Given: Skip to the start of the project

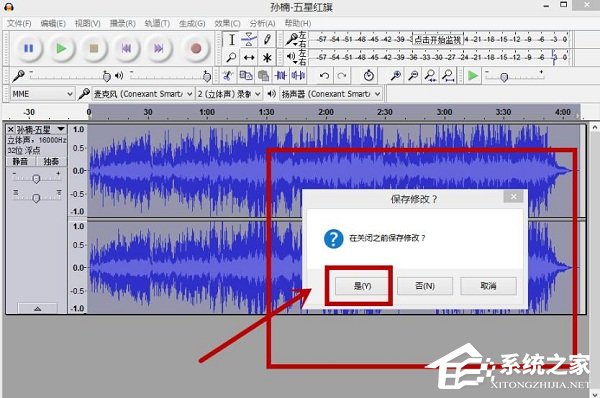Looking at the screenshot, I should 126,49.
